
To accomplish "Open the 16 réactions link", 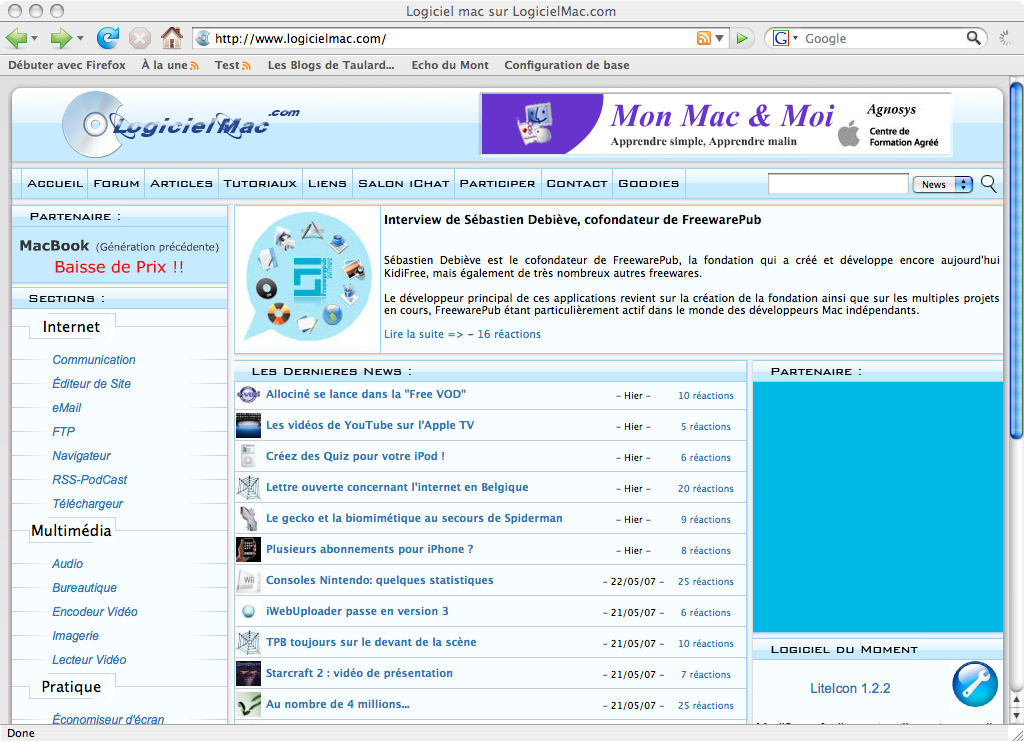I will pos(509,334).
